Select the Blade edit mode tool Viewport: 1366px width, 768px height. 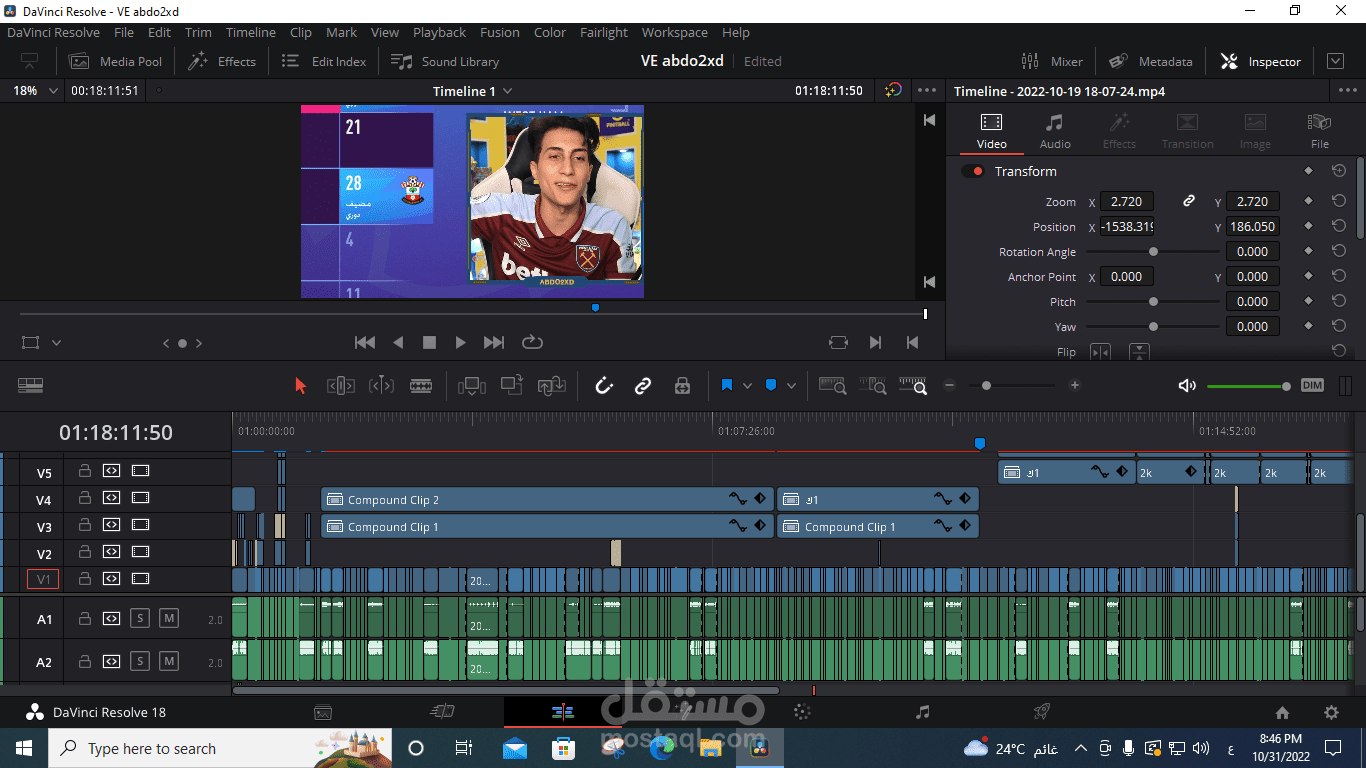[422, 386]
